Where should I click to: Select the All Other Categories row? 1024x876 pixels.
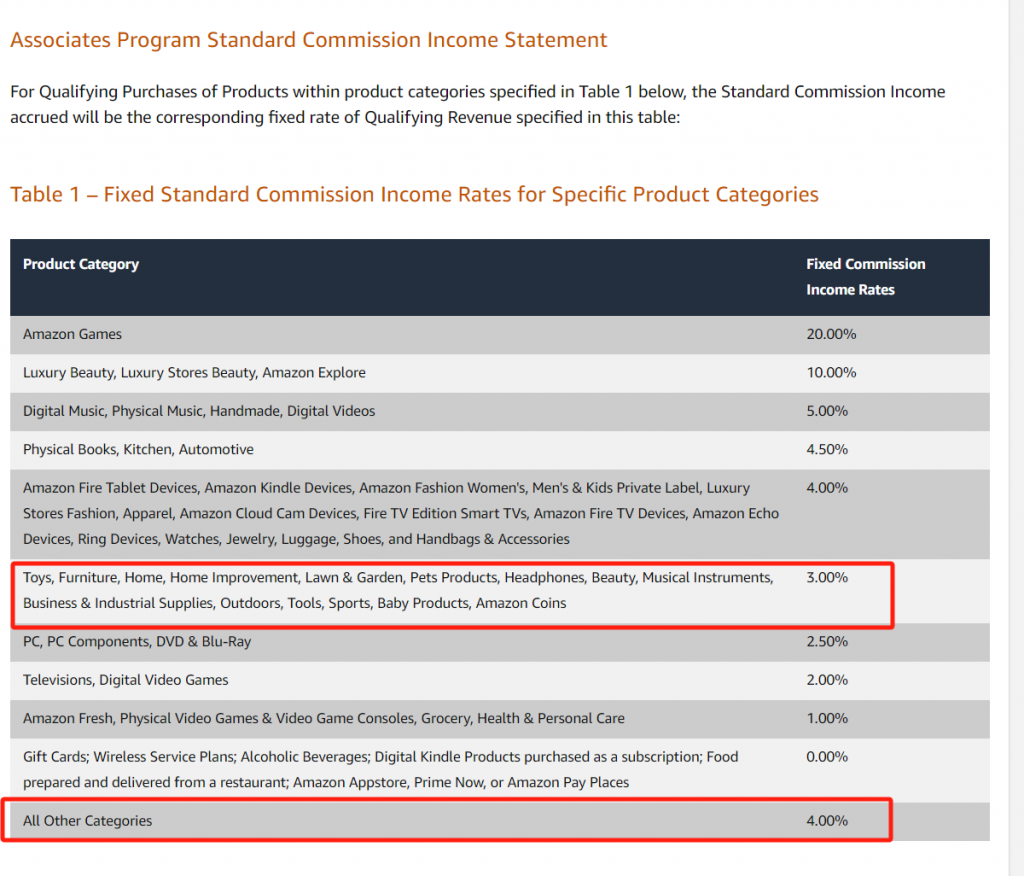88,821
